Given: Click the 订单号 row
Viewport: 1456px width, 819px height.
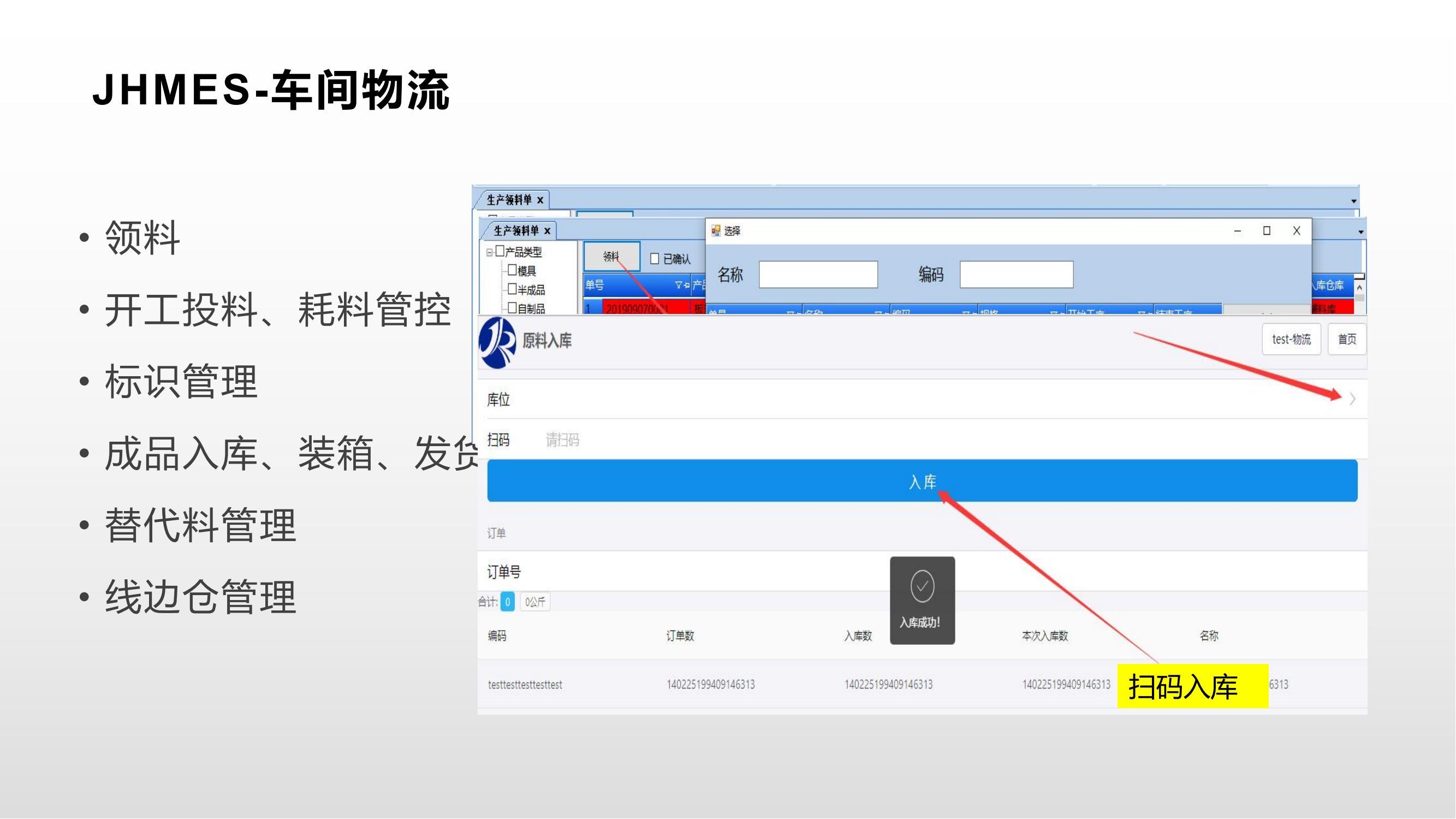Looking at the screenshot, I should point(923,572).
